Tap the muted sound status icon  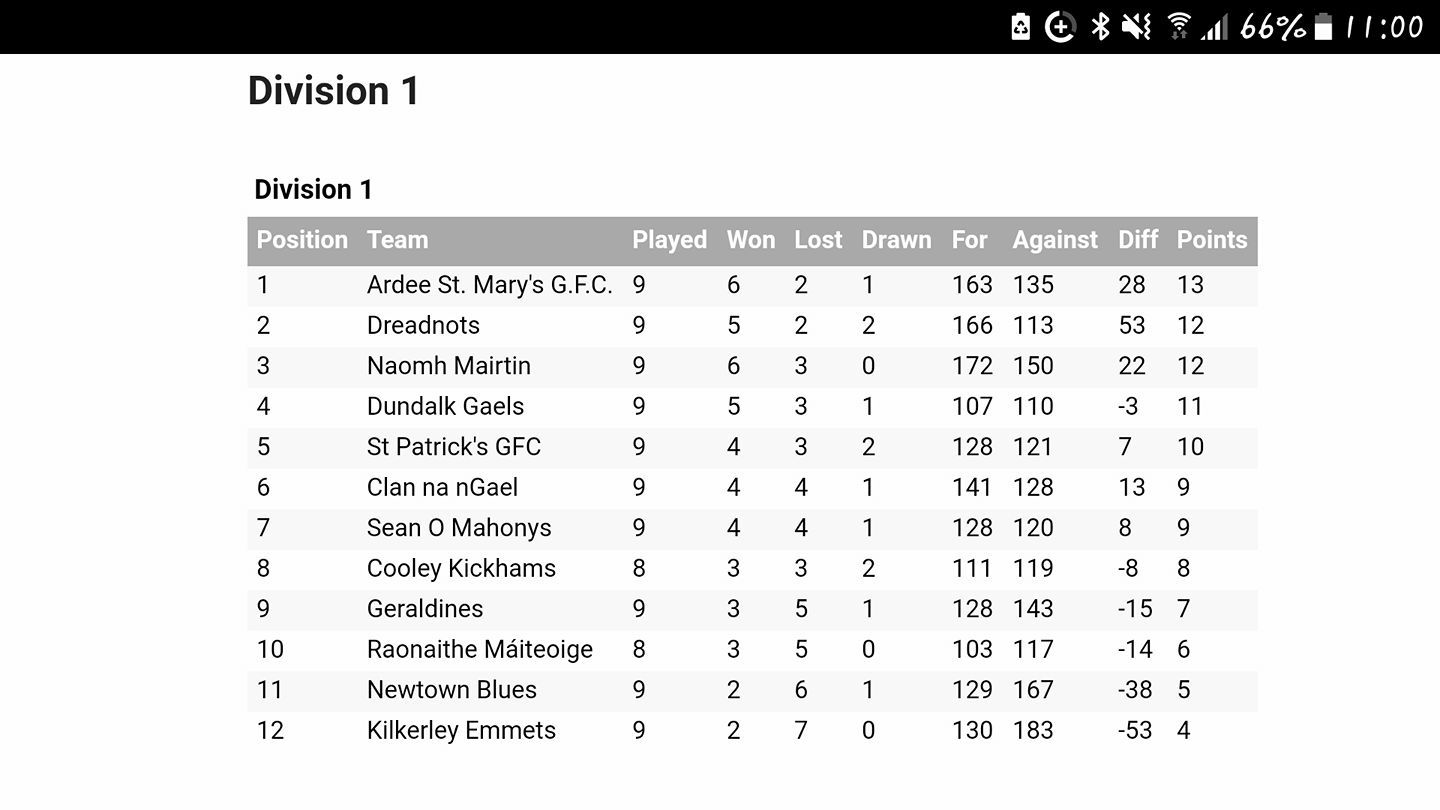click(x=1137, y=27)
